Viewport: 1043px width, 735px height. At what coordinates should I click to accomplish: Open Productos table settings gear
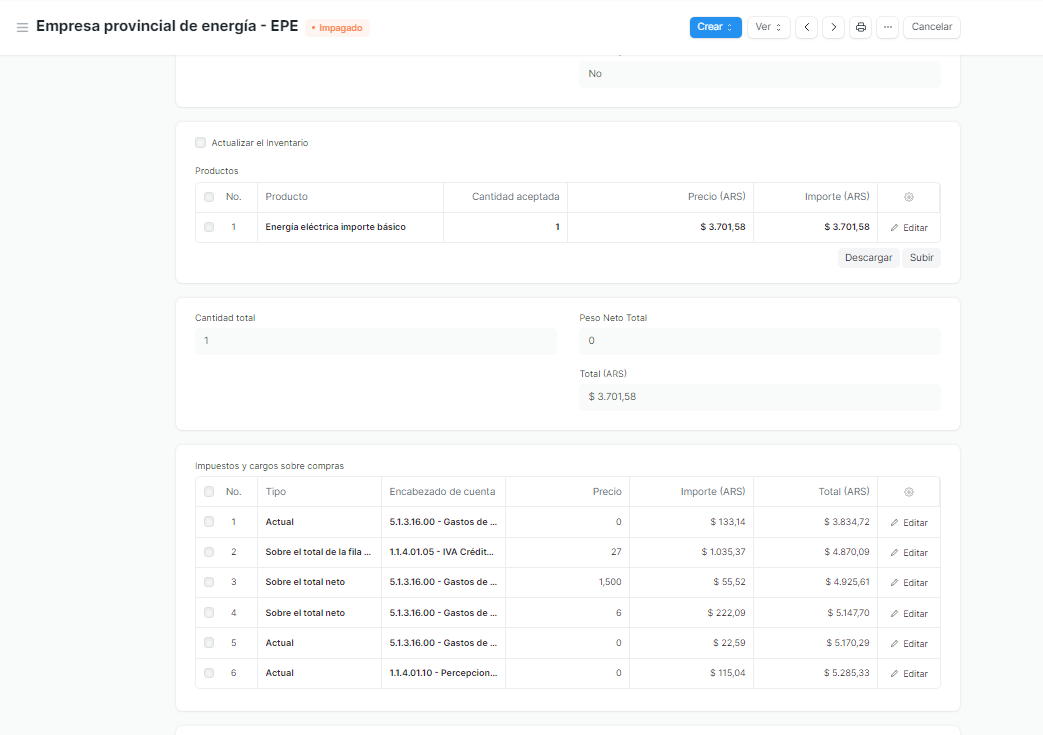[909, 197]
